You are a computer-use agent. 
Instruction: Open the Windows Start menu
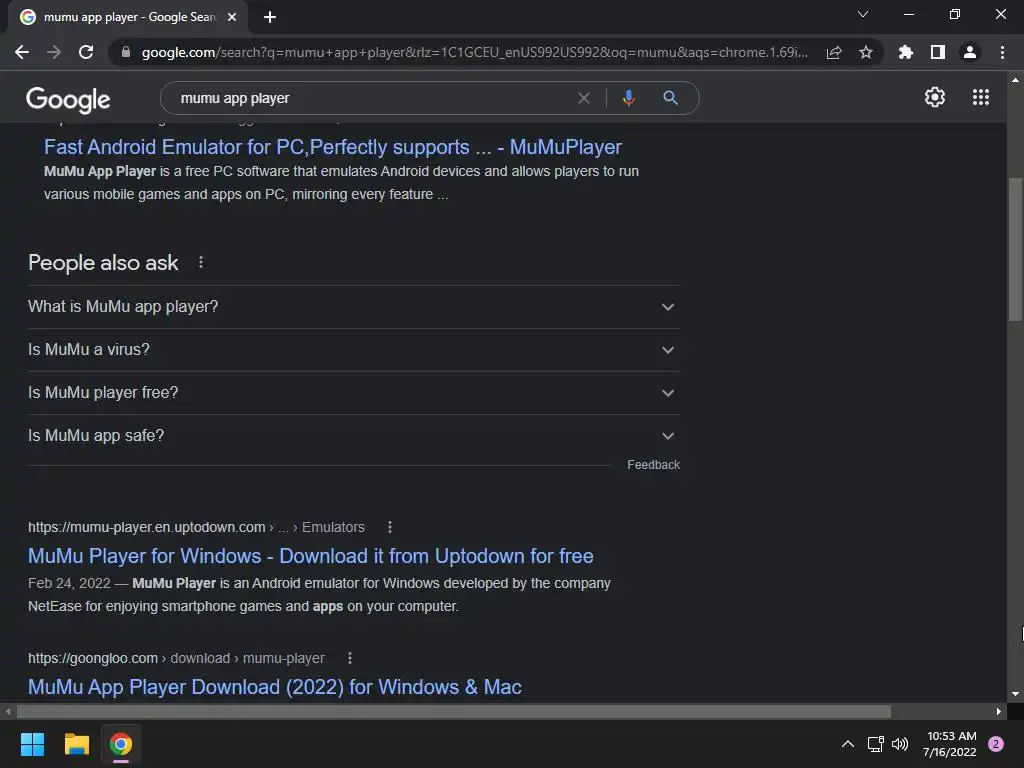[x=32, y=744]
